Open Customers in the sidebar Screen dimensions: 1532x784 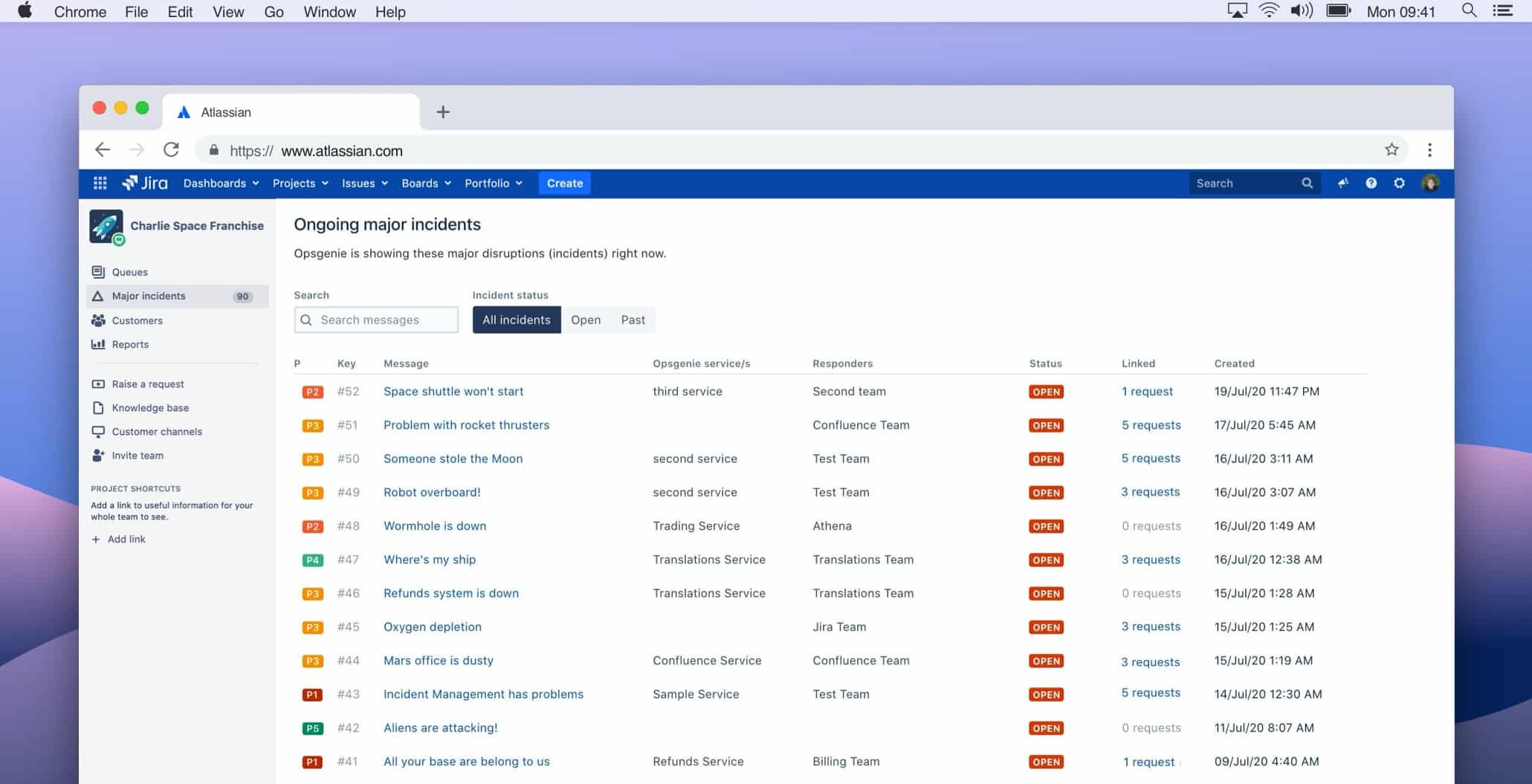click(x=177, y=320)
